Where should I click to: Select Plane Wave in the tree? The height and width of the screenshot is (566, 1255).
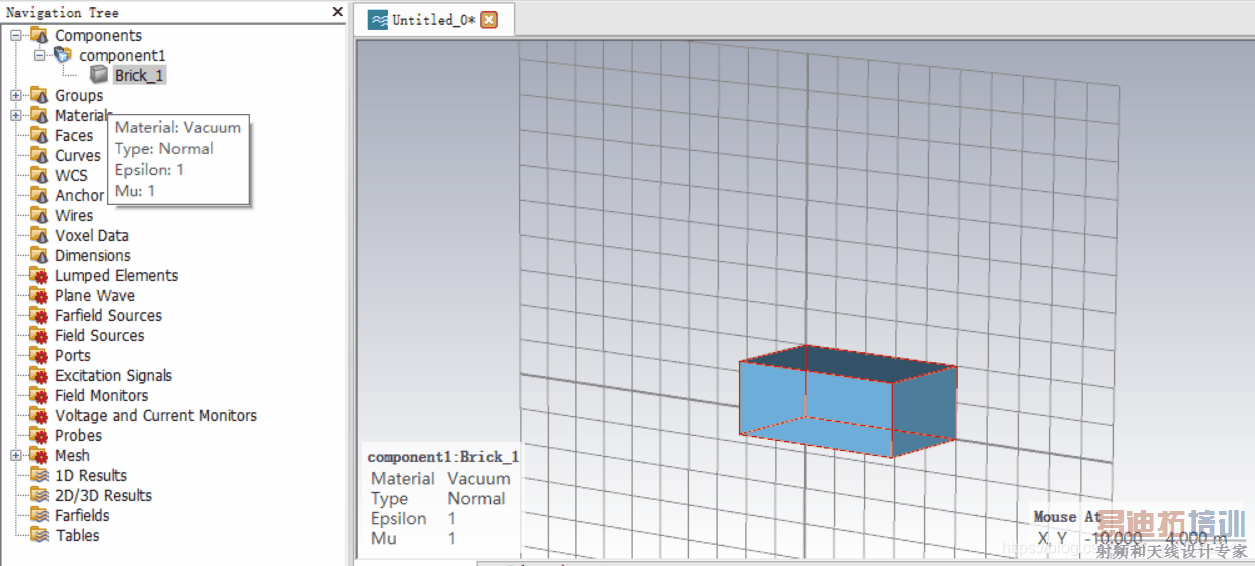pos(95,295)
